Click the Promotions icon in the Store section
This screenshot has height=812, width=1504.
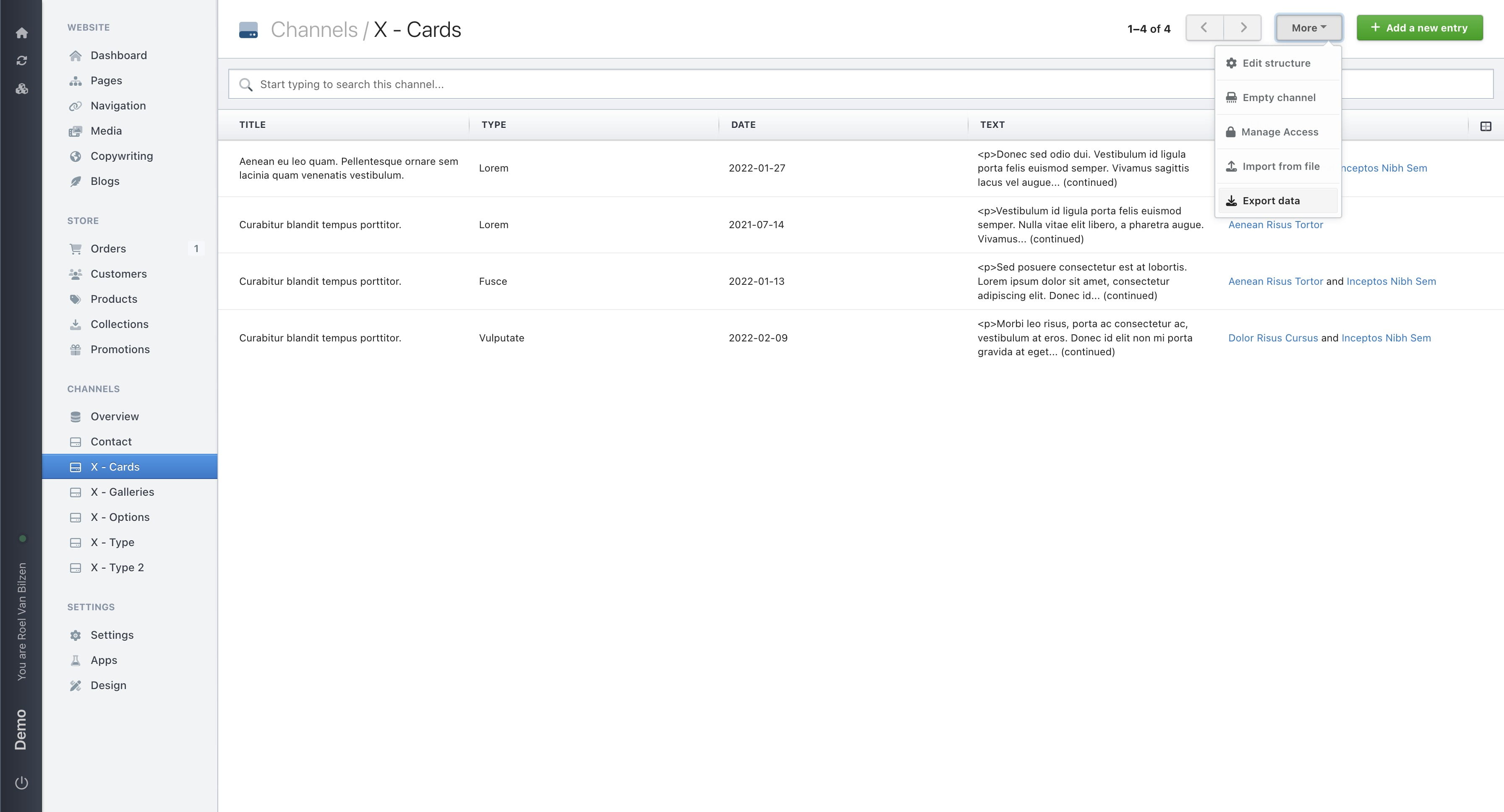point(76,349)
